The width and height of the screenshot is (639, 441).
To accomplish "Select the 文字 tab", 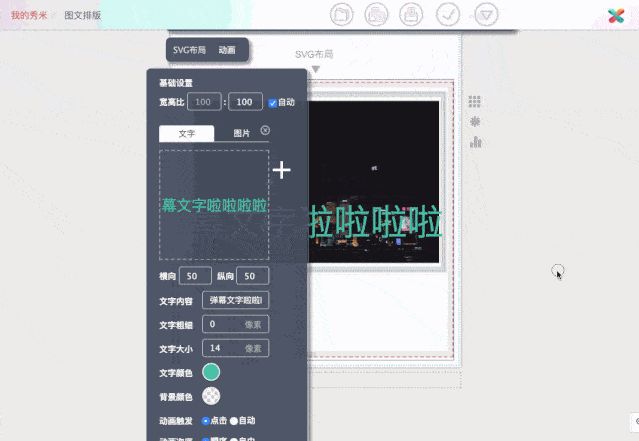I will pyautogui.click(x=187, y=134).
